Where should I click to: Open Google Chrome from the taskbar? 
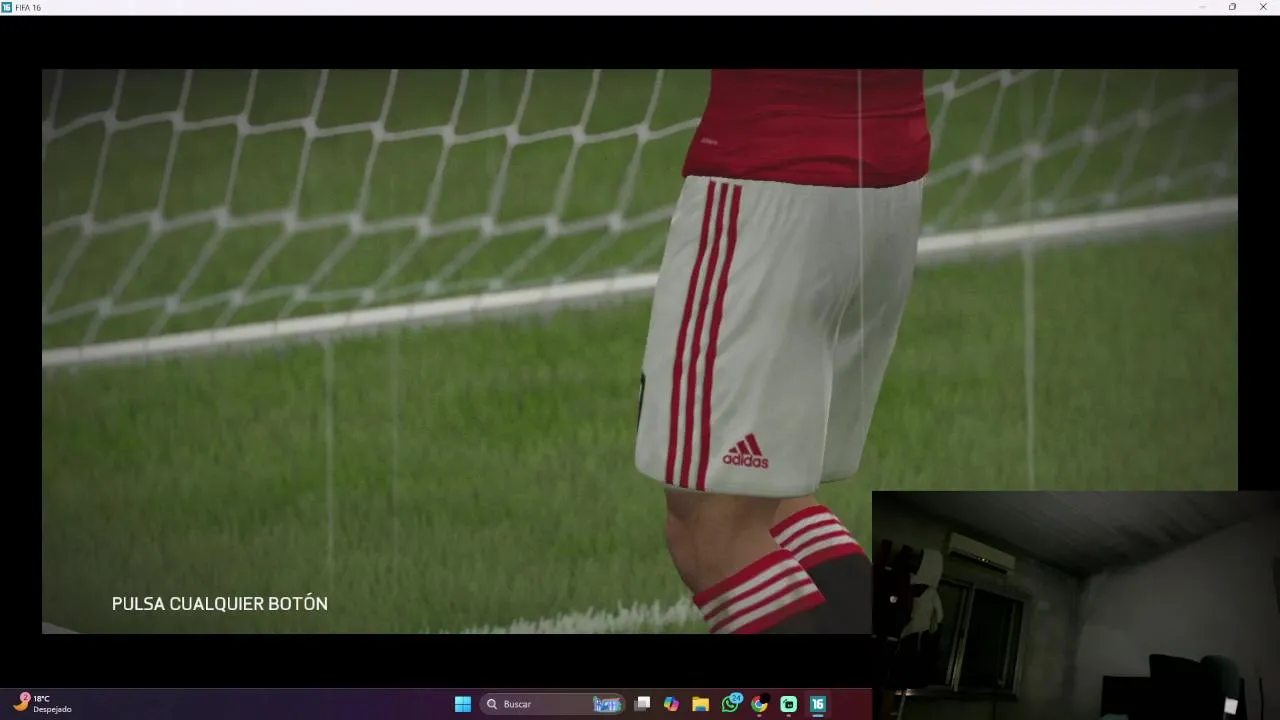[760, 704]
